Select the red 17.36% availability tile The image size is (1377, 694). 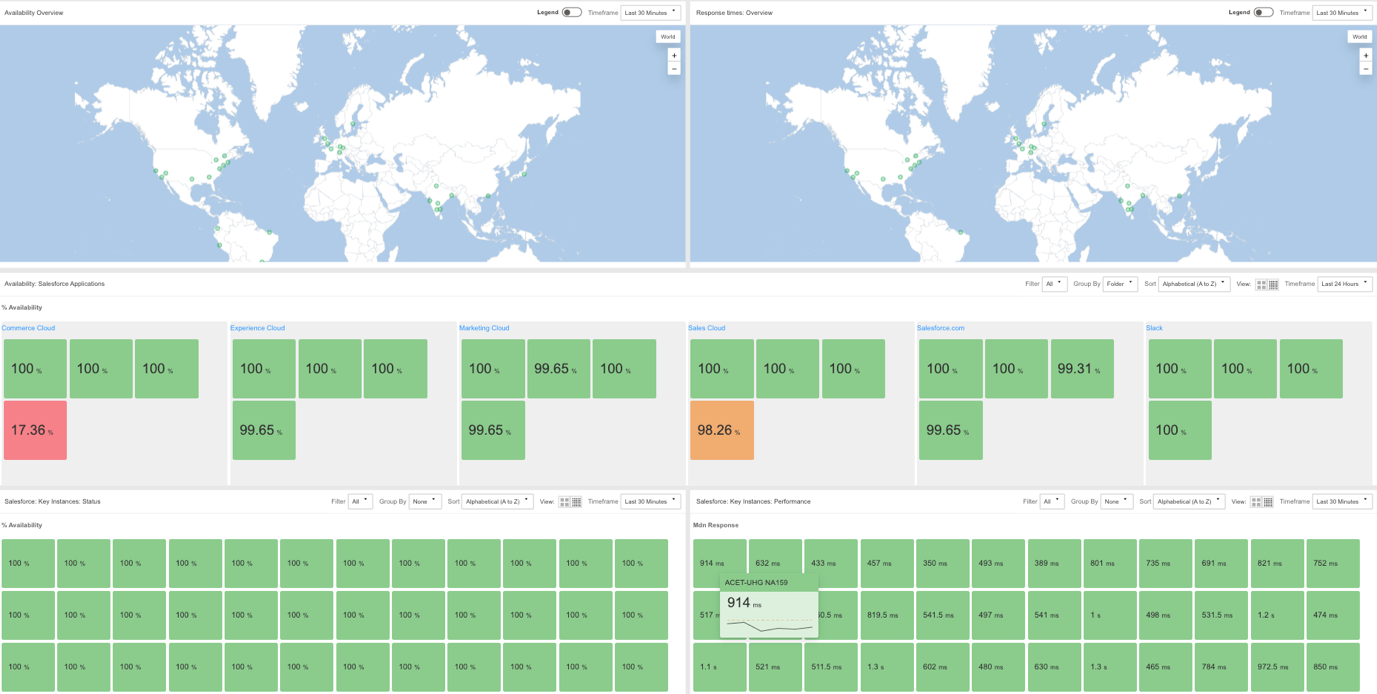point(35,430)
